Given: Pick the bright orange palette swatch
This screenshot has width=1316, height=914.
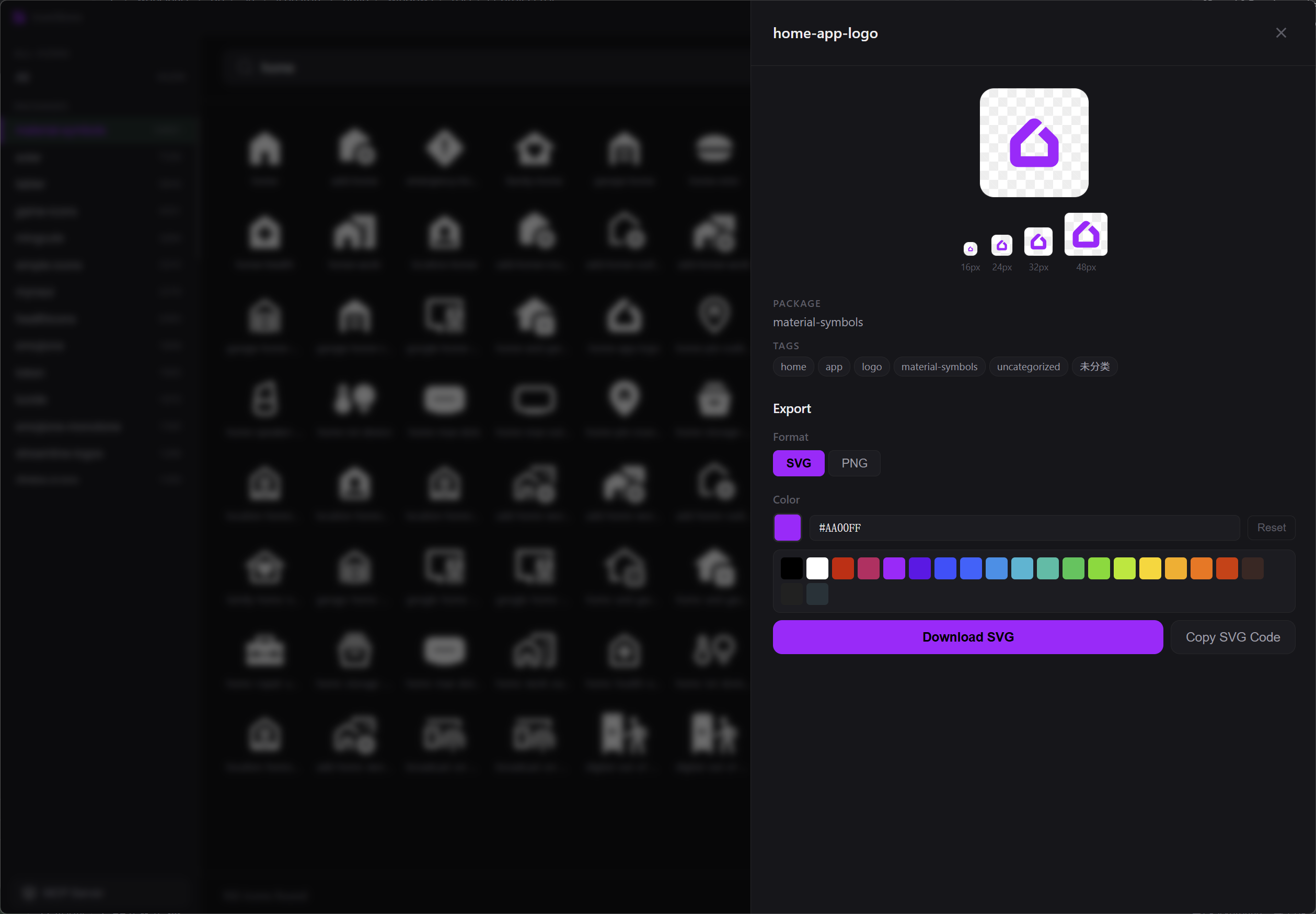Looking at the screenshot, I should tap(1201, 568).
